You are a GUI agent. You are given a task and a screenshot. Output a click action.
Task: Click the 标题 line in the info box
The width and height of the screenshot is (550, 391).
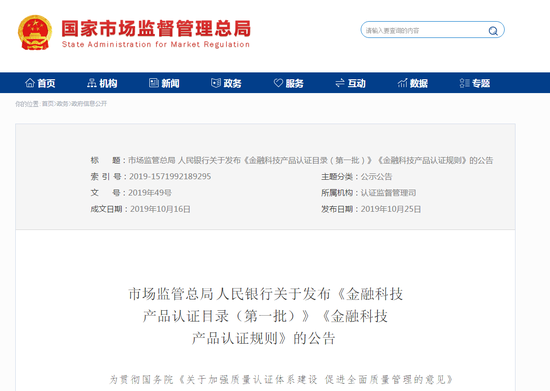[292, 160]
